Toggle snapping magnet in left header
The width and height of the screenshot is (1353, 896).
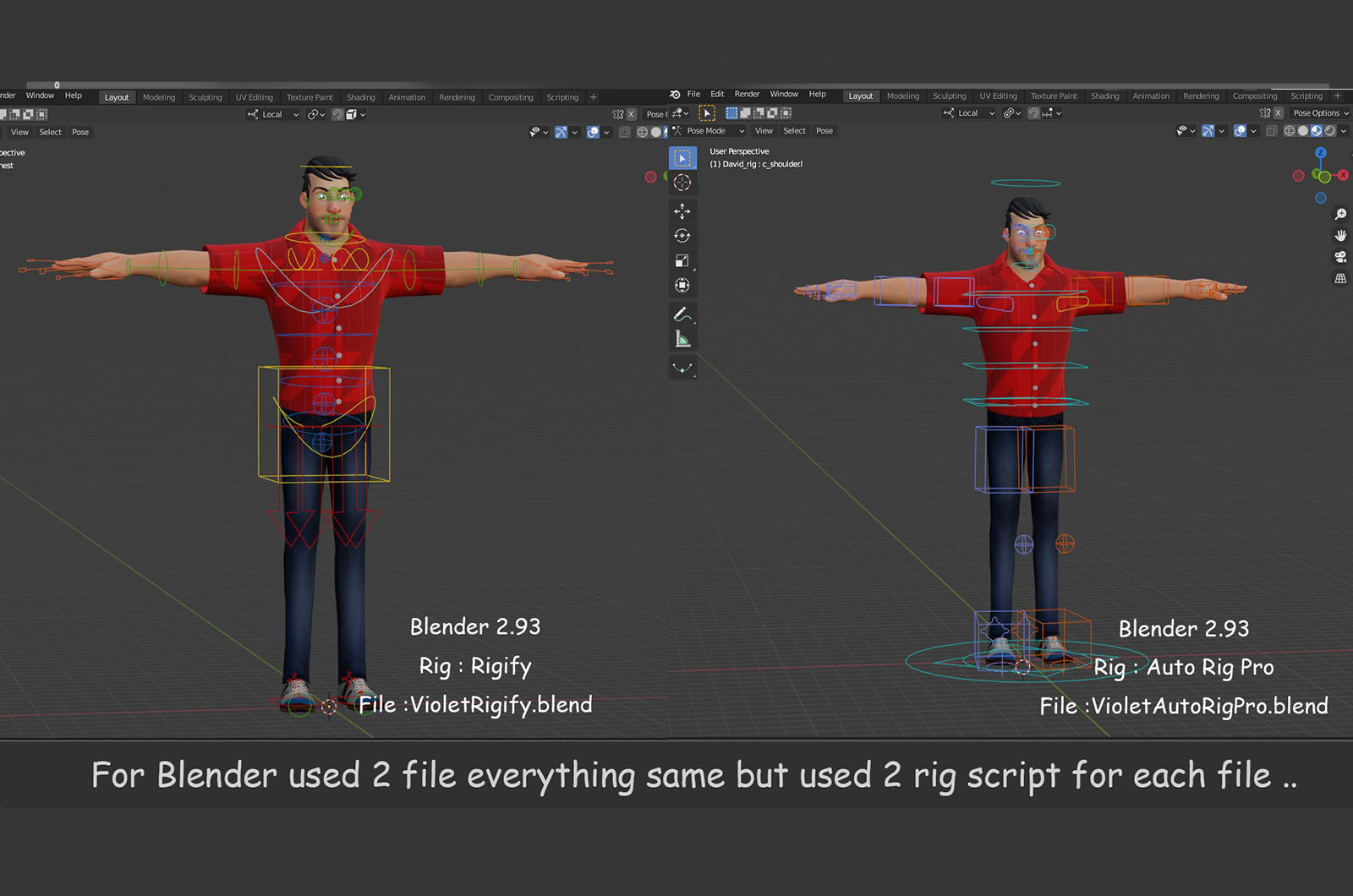[338, 114]
